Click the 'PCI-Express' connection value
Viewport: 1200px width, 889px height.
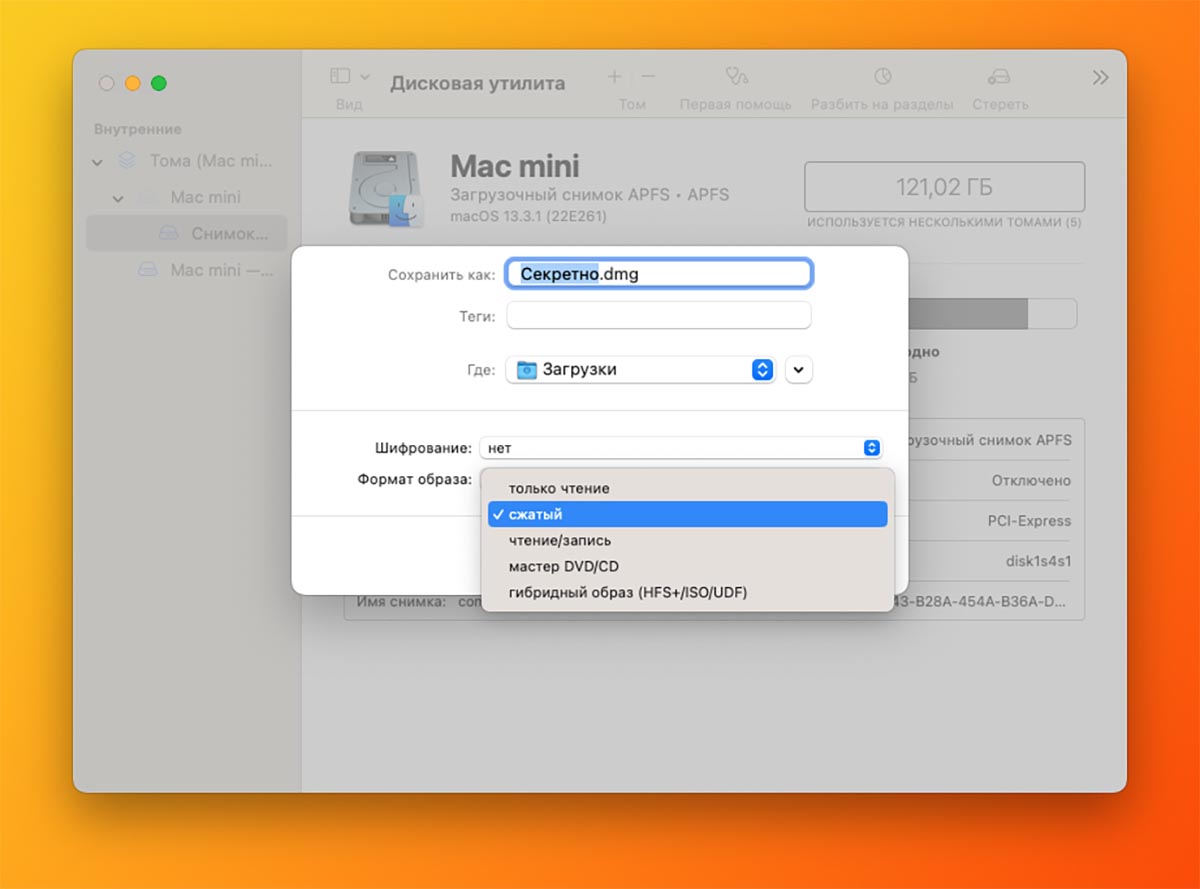click(1029, 521)
